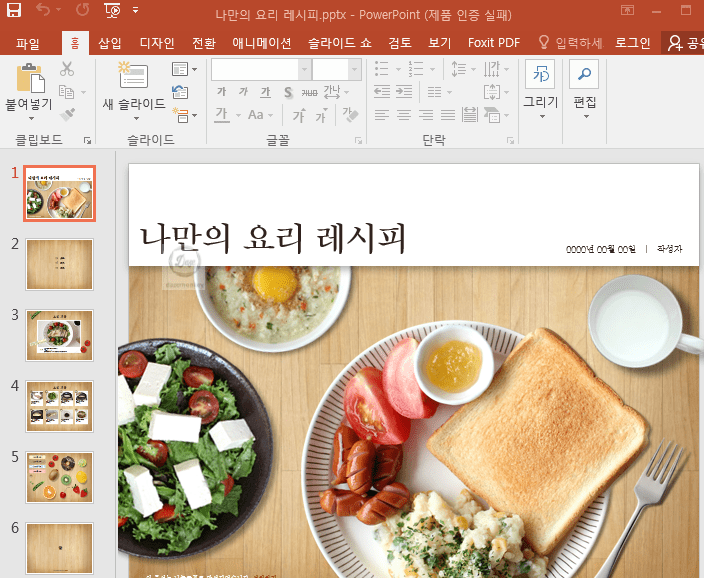Image resolution: width=704 pixels, height=578 pixels.
Task: Click the Format Painter brush icon
Action: 67,115
